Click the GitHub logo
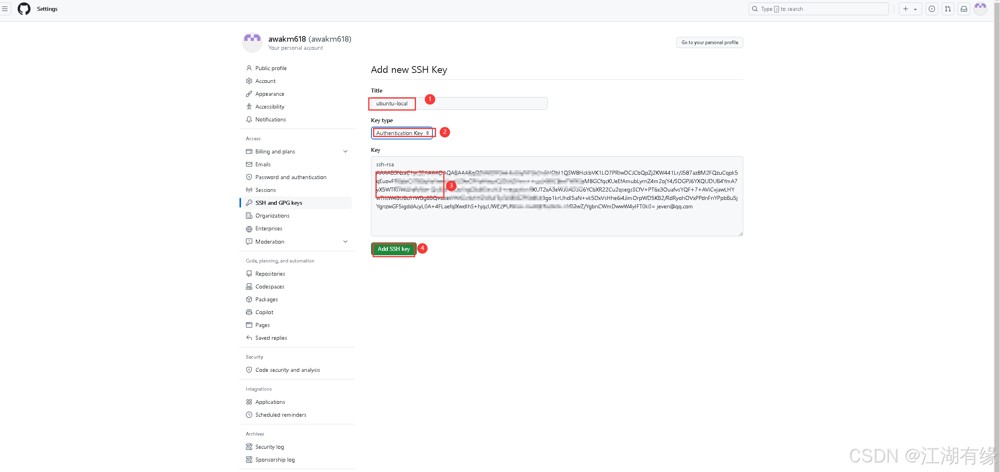Screen dimensions: 1000x472 pos(24,9)
